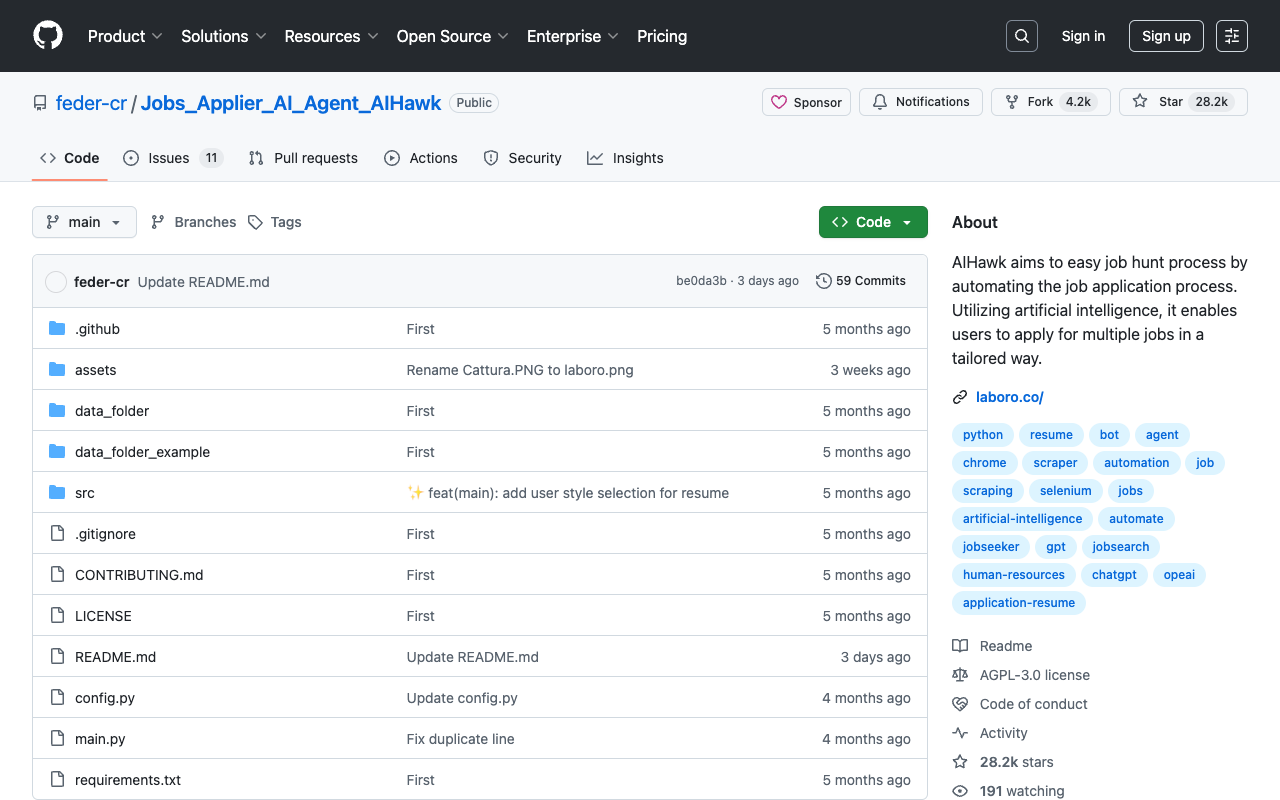This screenshot has width=1280, height=800.
Task: Click the pulse icon beside Activity
Action: [960, 733]
